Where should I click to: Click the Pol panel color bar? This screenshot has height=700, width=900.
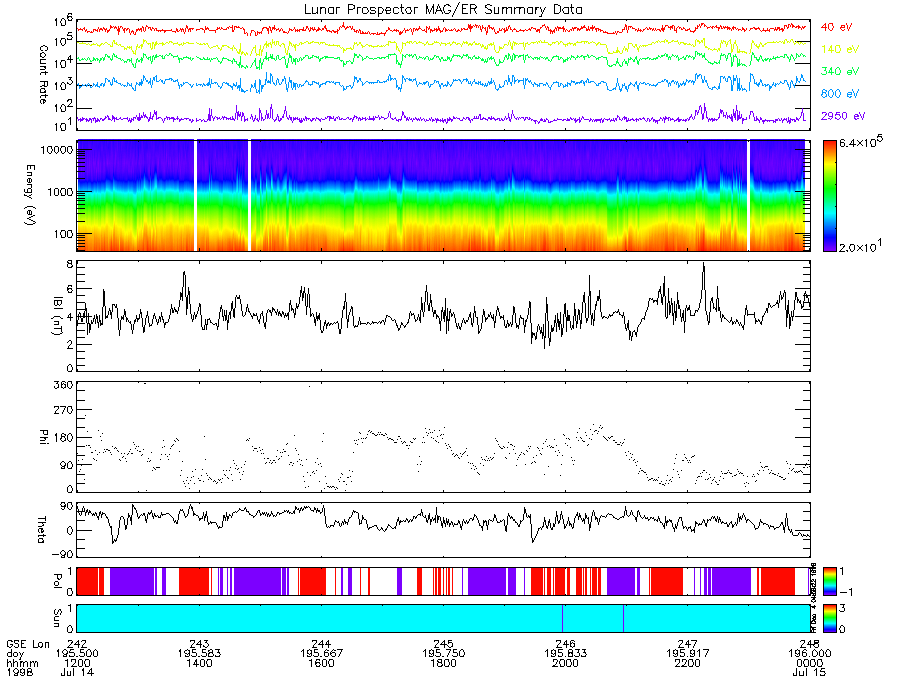[829, 581]
